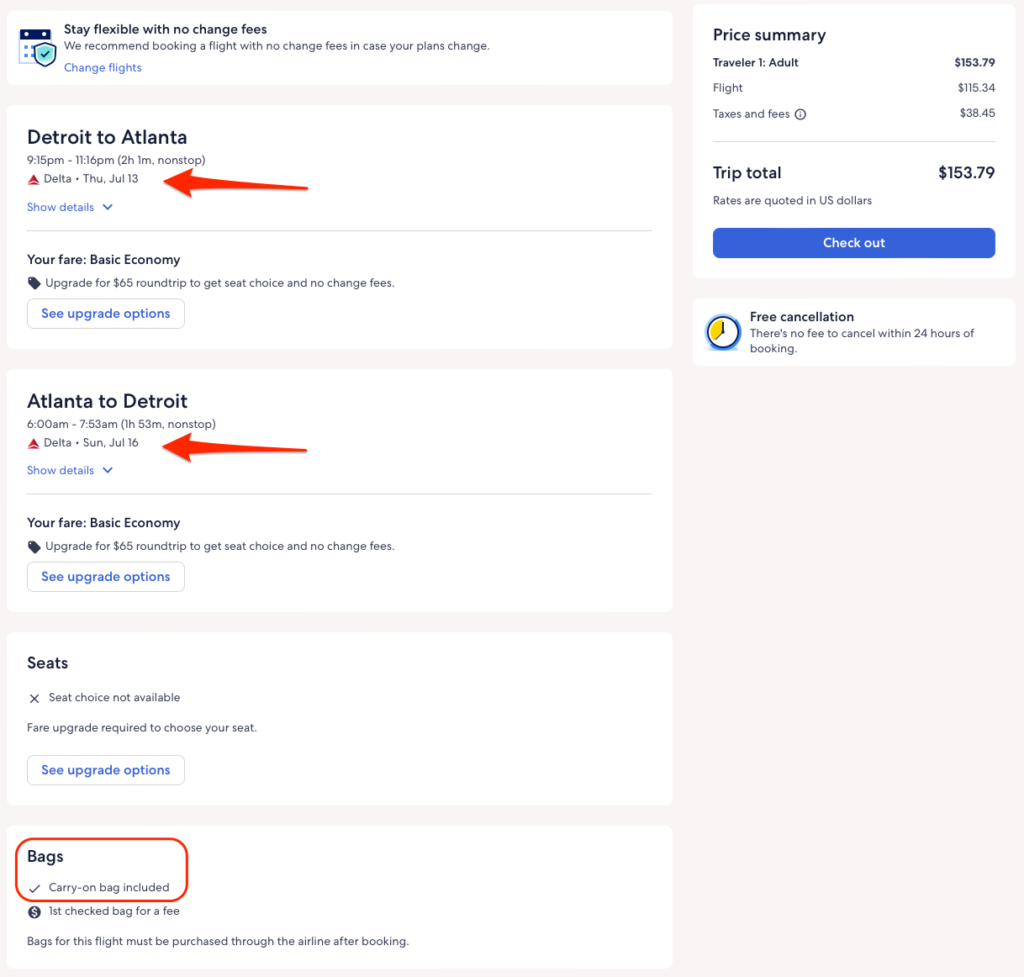Screen dimensions: 1024x977
Task: Click the Trip total amount $153.79
Action: pos(966,173)
